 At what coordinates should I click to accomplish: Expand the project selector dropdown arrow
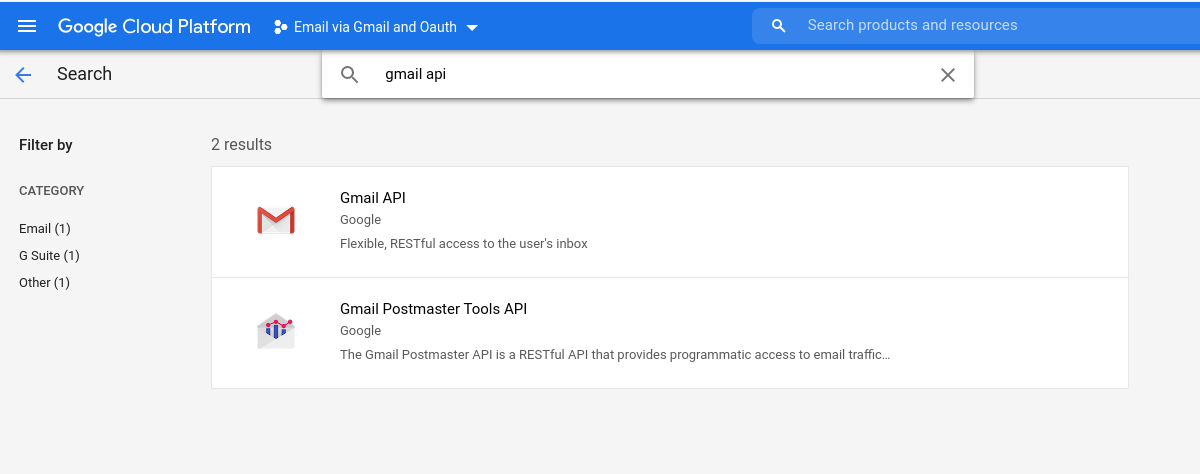point(472,28)
